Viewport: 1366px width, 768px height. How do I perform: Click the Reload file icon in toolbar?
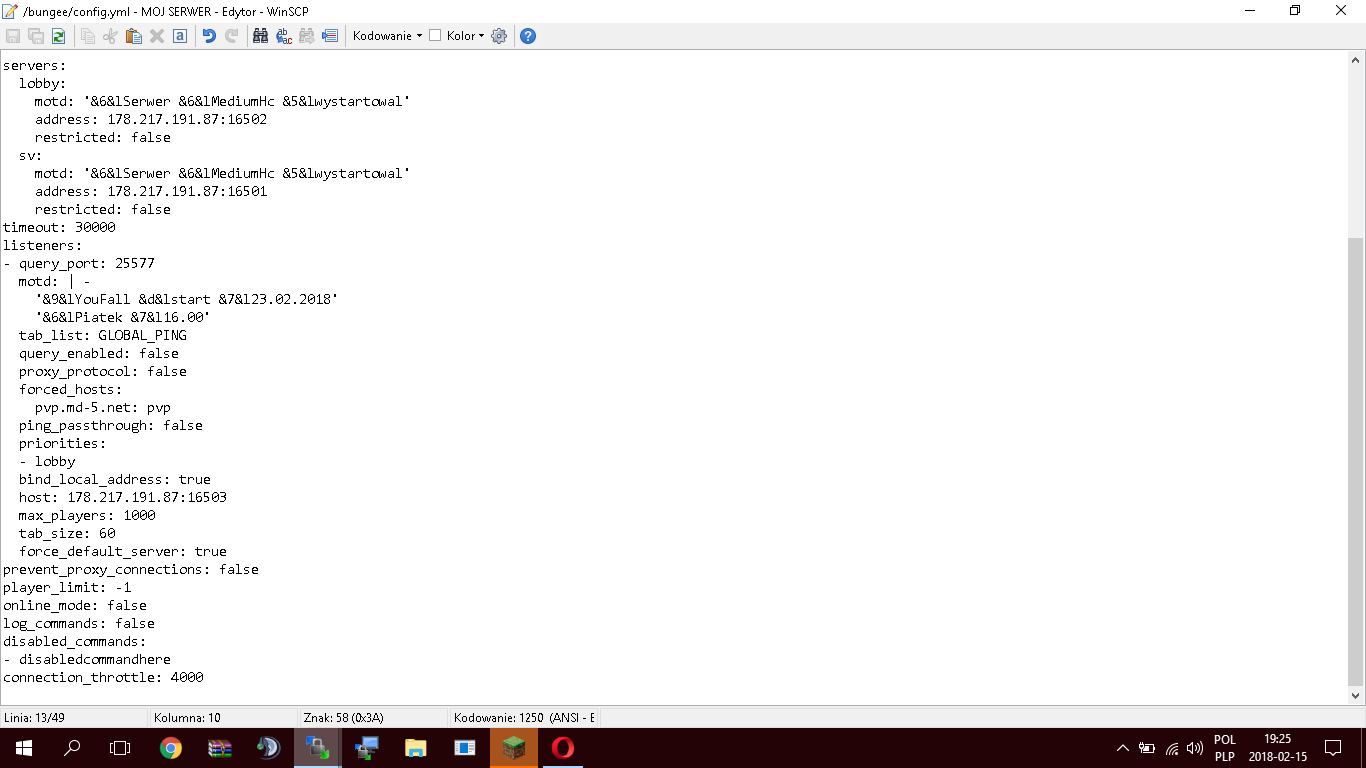click(x=59, y=36)
